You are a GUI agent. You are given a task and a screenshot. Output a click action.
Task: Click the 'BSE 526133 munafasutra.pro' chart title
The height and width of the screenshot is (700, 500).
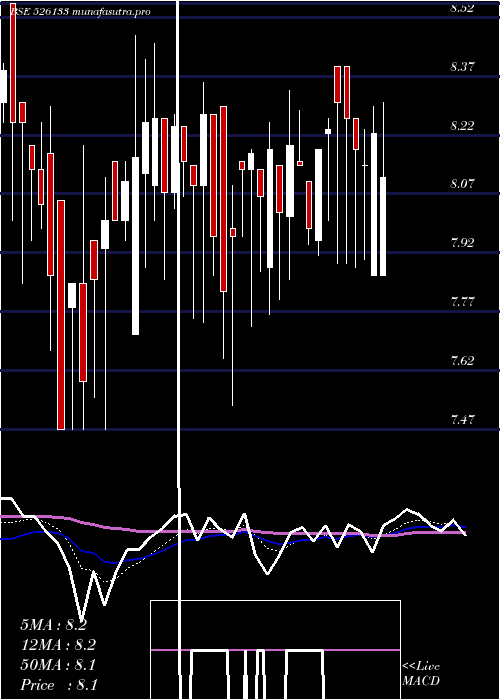[79, 12]
